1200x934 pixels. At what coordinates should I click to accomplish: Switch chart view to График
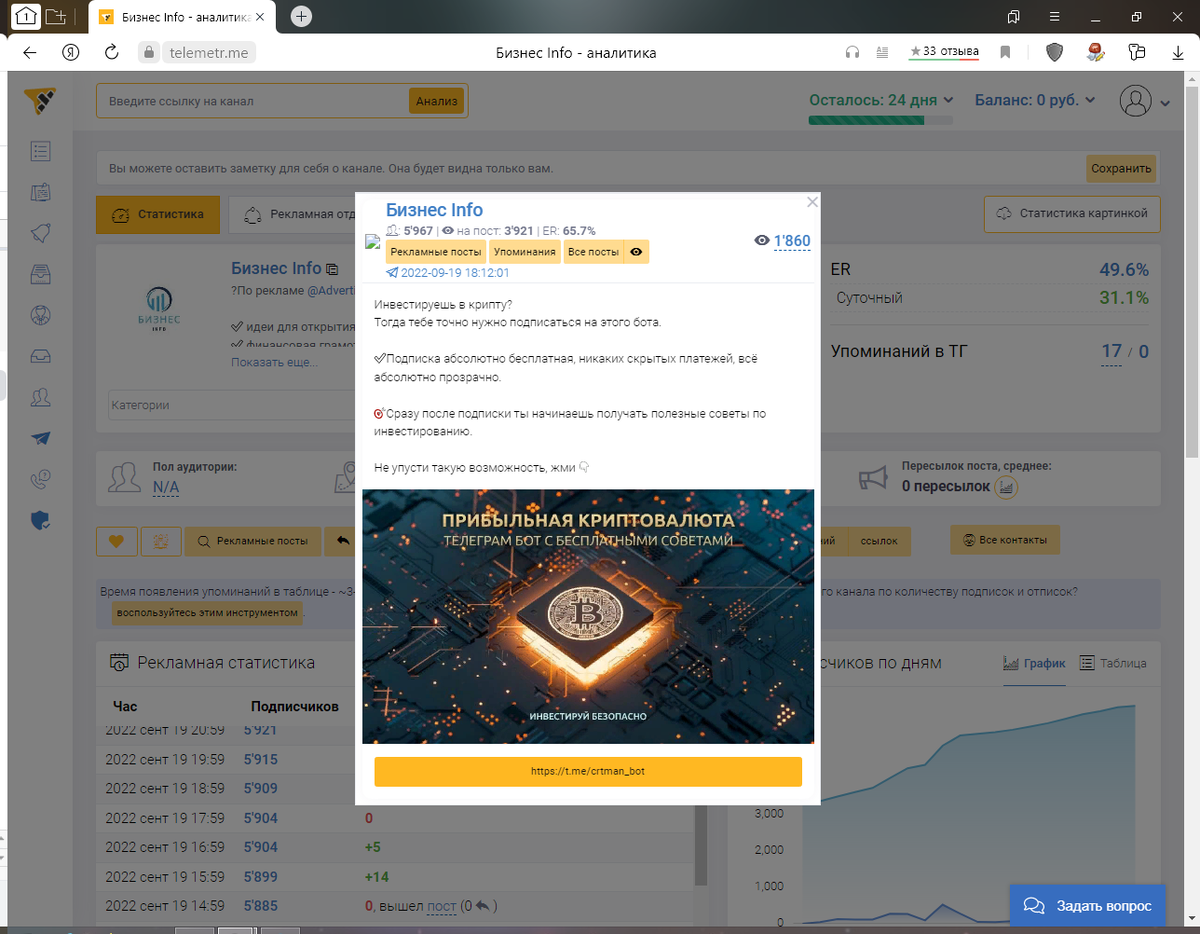tap(1034, 663)
